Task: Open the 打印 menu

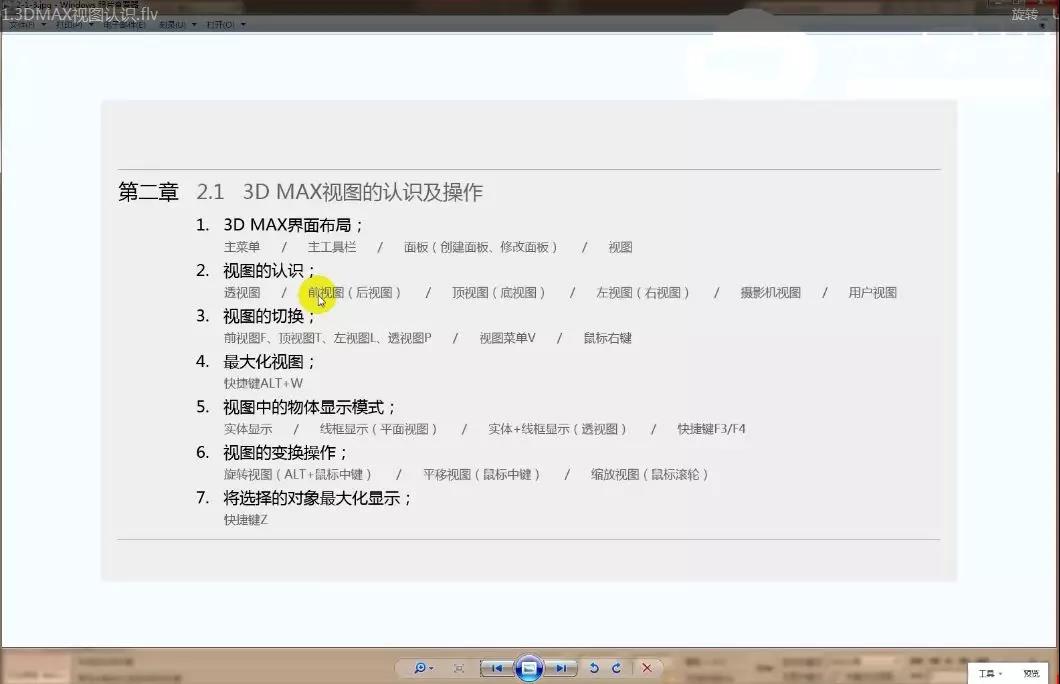Action: click(74, 24)
